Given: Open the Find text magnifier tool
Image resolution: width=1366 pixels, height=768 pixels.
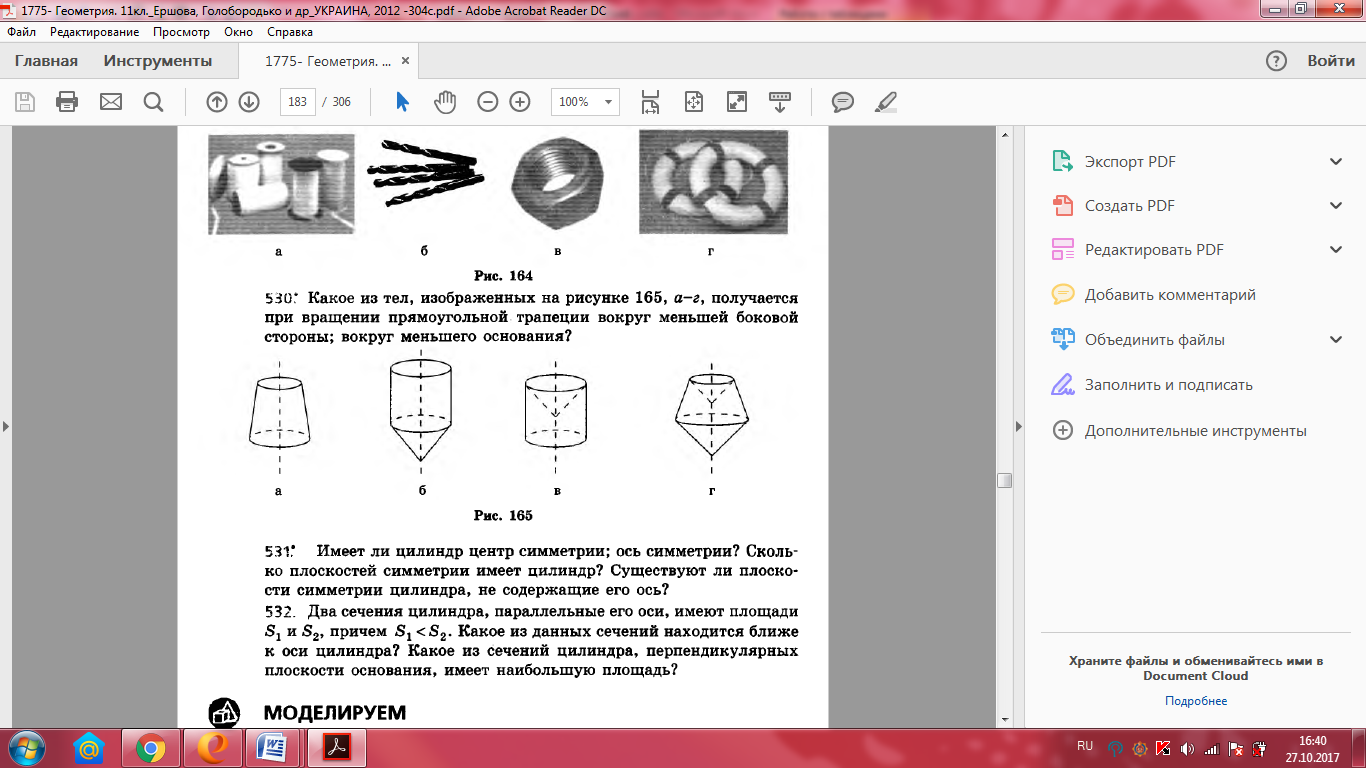Looking at the screenshot, I should pos(153,102).
